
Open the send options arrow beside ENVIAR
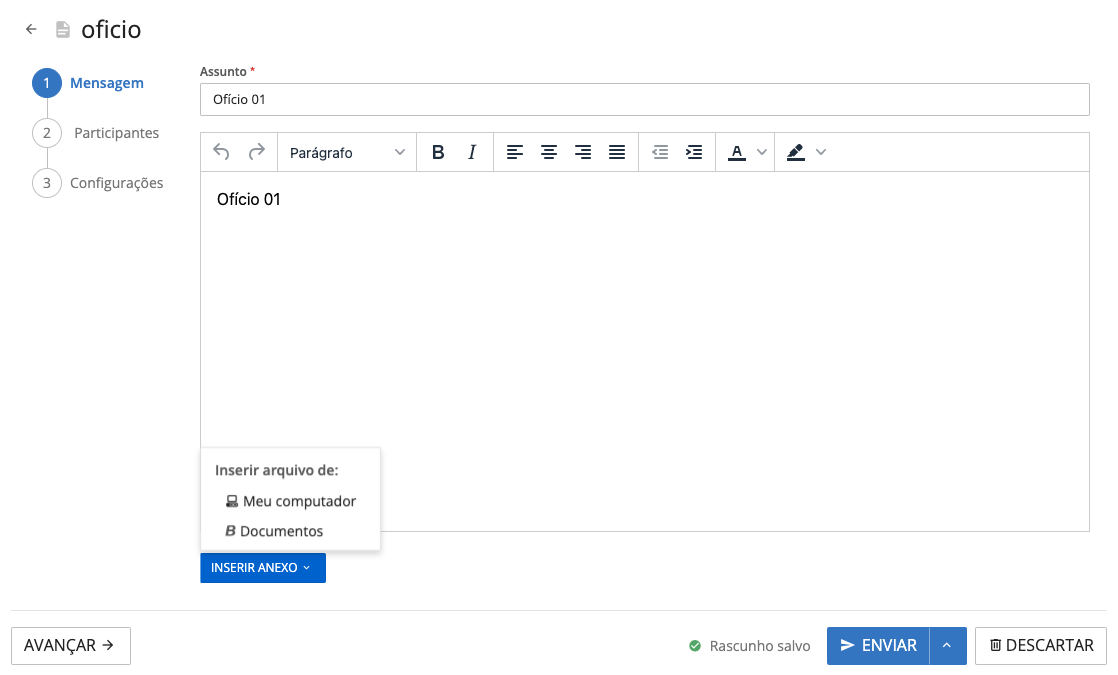pyautogui.click(x=947, y=646)
